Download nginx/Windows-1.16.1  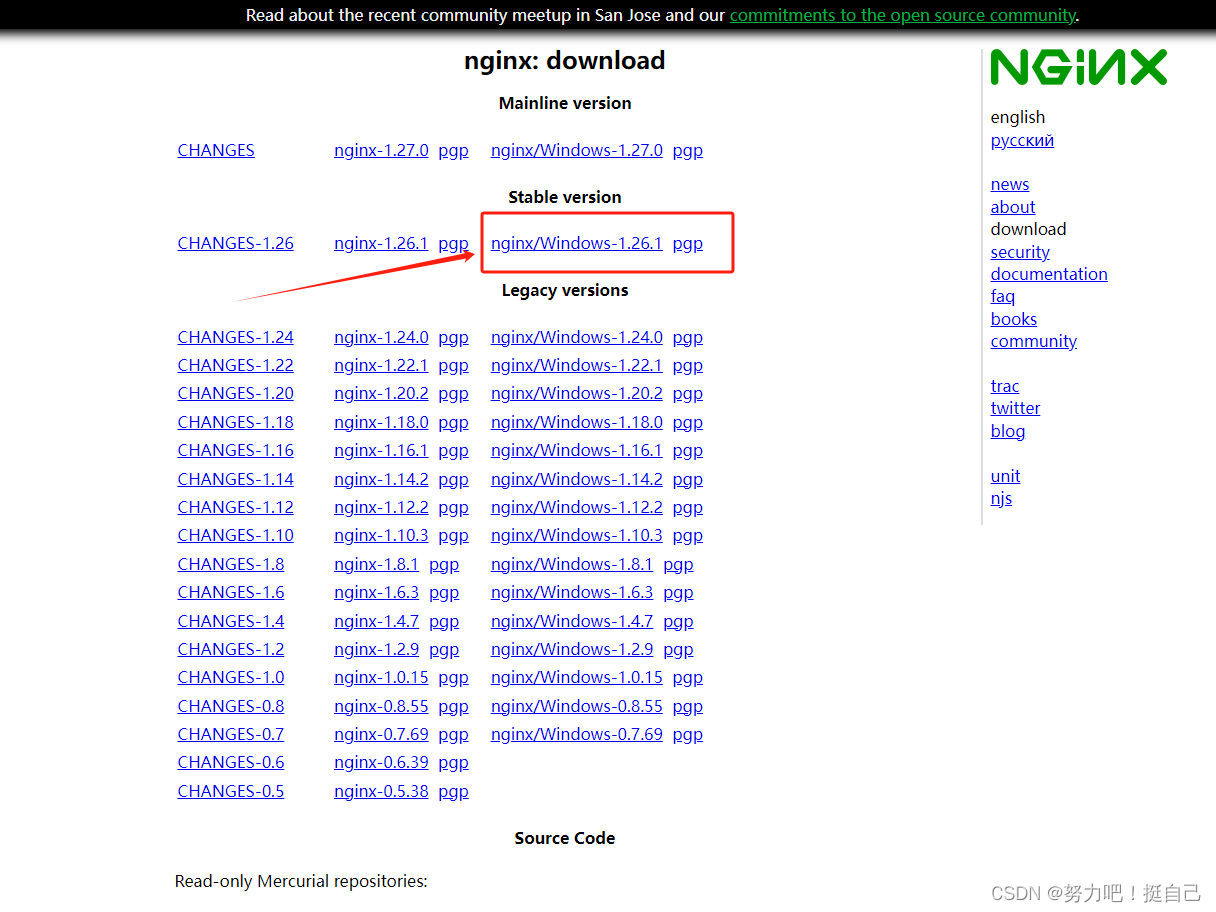[577, 450]
